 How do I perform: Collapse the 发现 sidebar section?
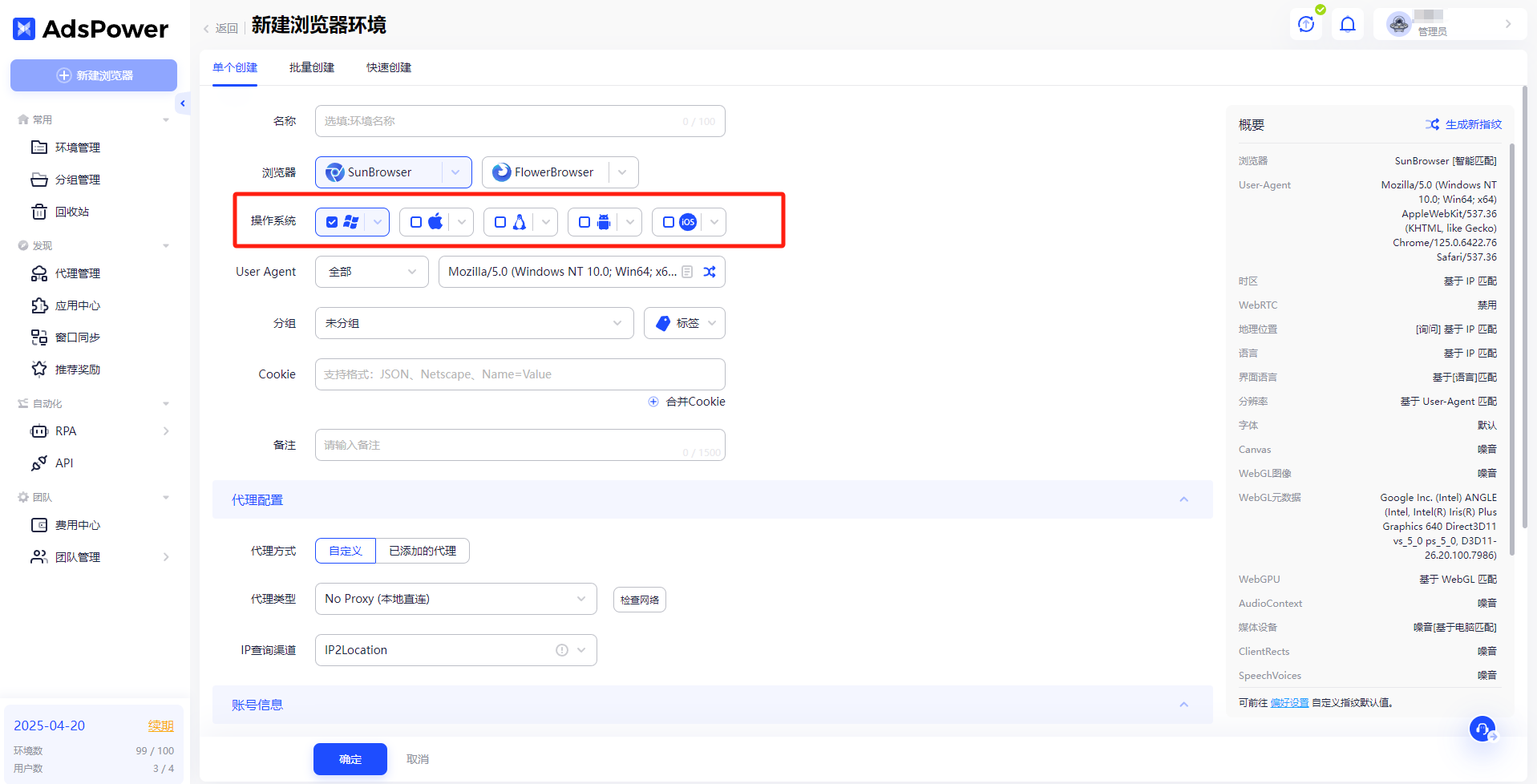coord(166,246)
